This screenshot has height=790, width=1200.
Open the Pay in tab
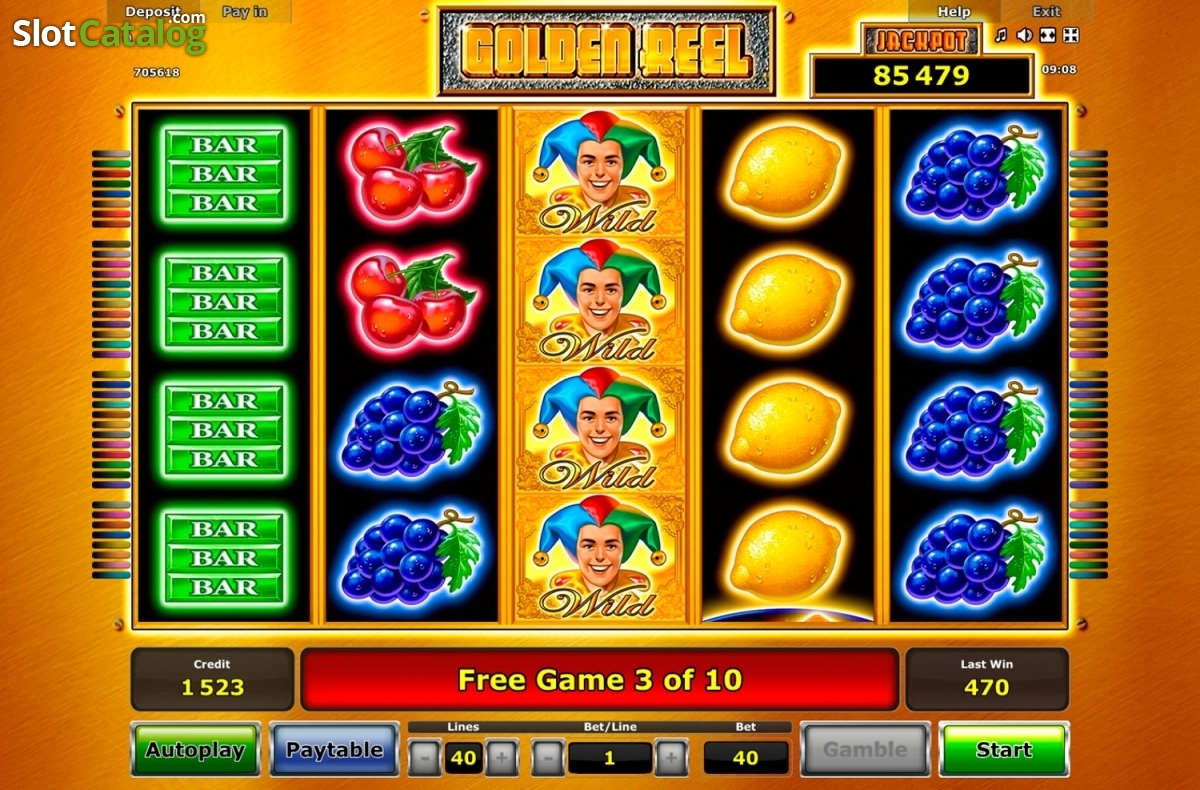tap(245, 12)
